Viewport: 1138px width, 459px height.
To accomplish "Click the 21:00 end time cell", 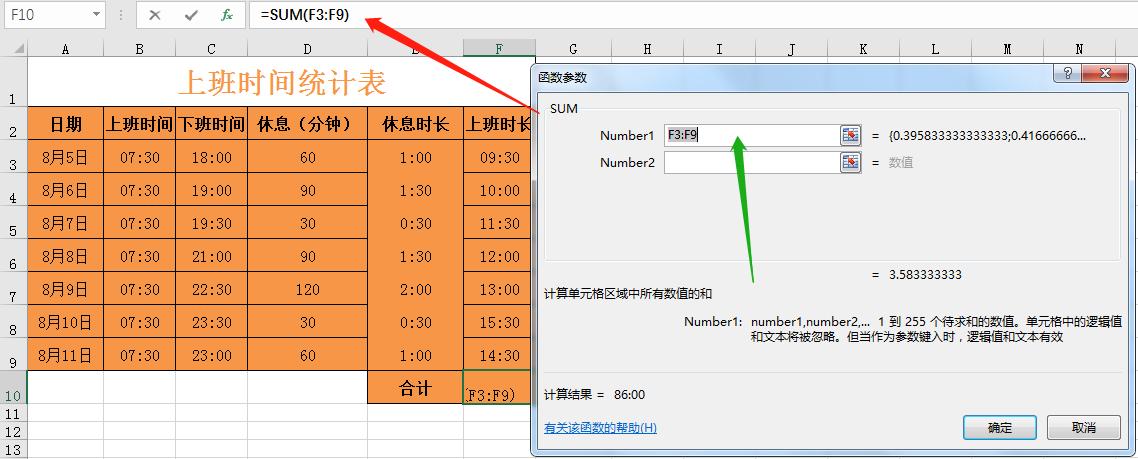I will [x=211, y=256].
